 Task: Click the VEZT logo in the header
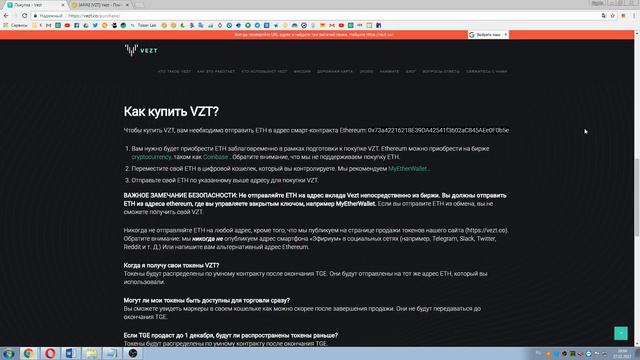click(x=141, y=50)
